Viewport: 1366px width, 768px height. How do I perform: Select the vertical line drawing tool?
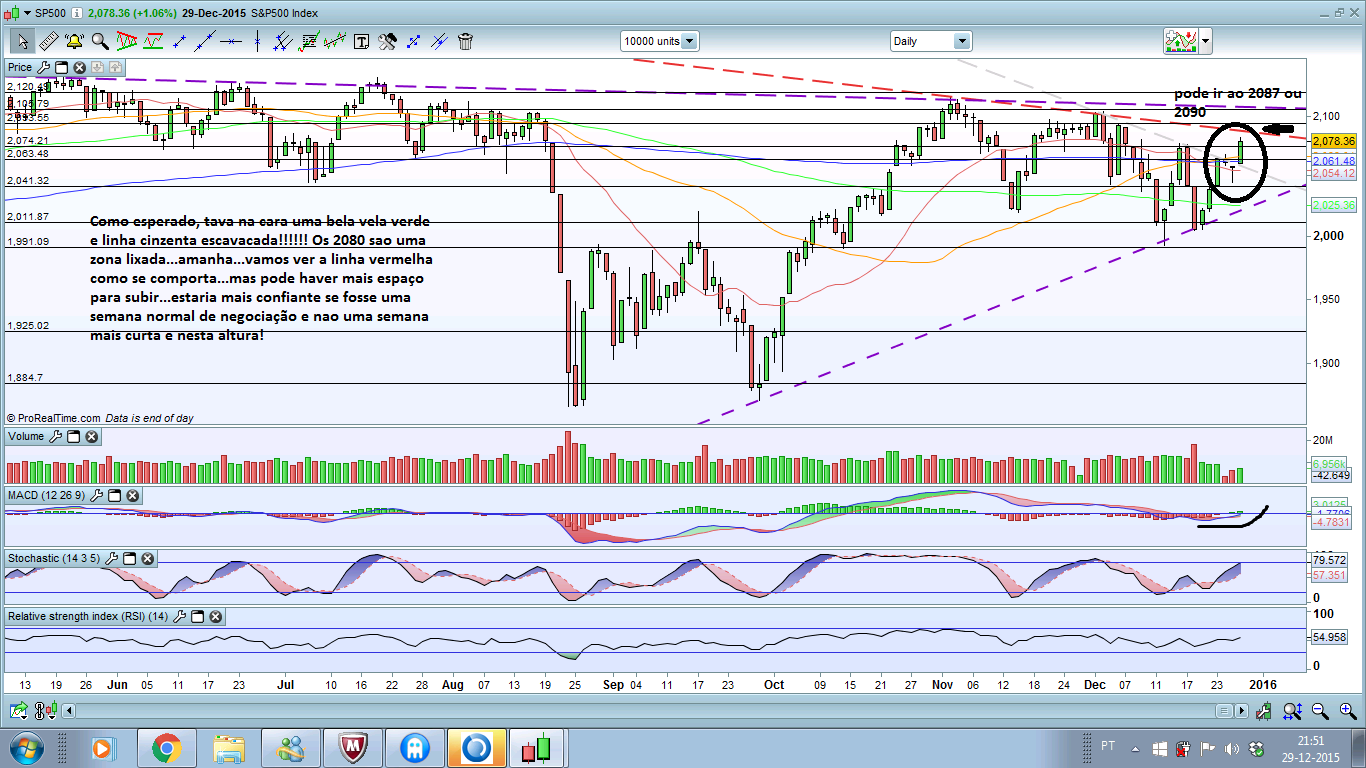click(257, 41)
